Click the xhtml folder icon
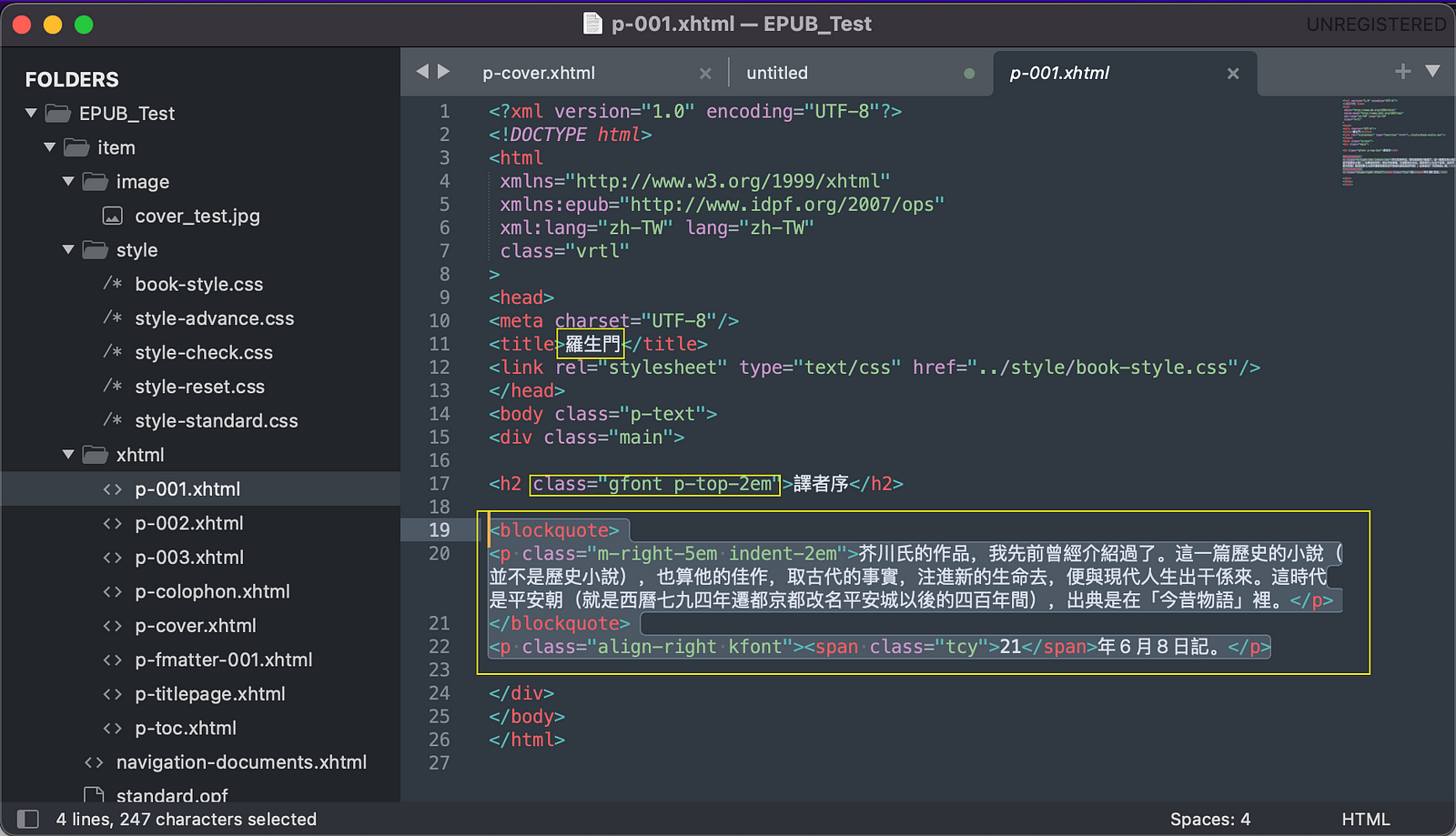Screen dimensions: 1456x836 96,454
